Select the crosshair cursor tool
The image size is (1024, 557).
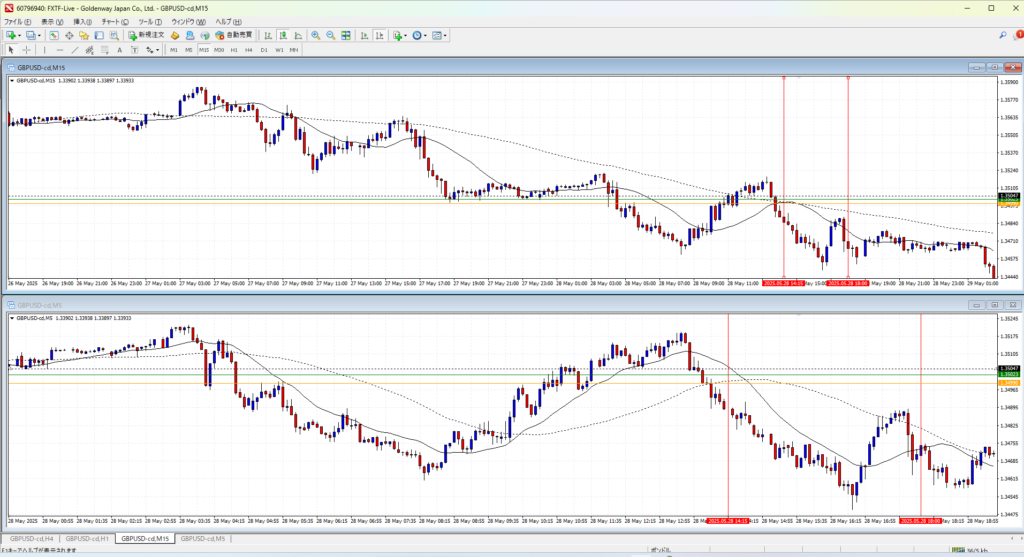[x=26, y=49]
